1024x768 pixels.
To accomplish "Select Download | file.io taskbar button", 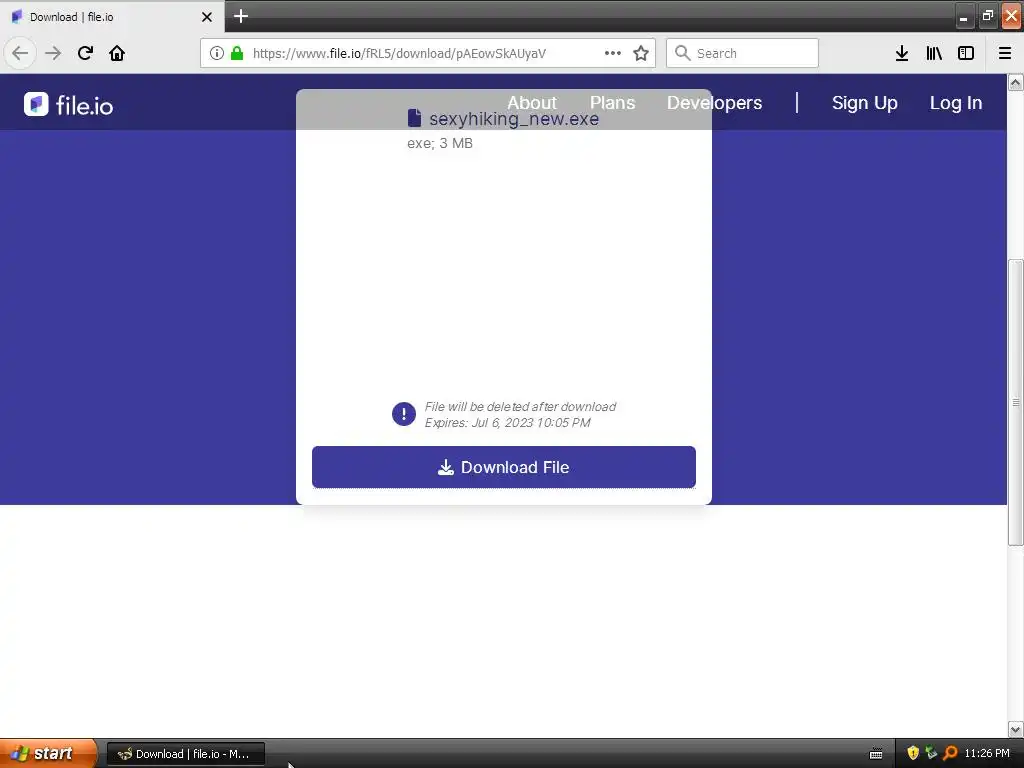I will pos(185,754).
